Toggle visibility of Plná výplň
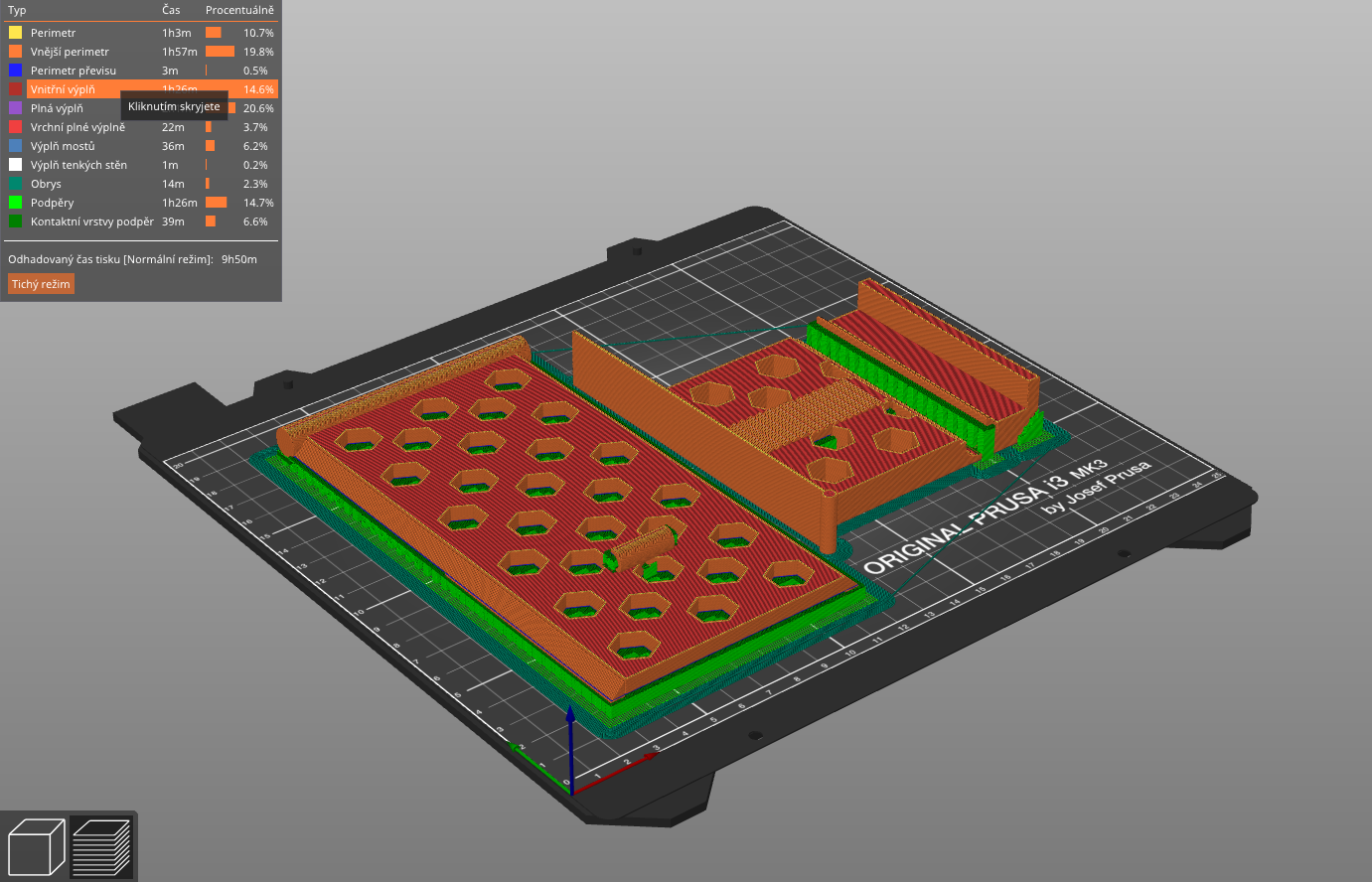1372x882 pixels. point(57,108)
